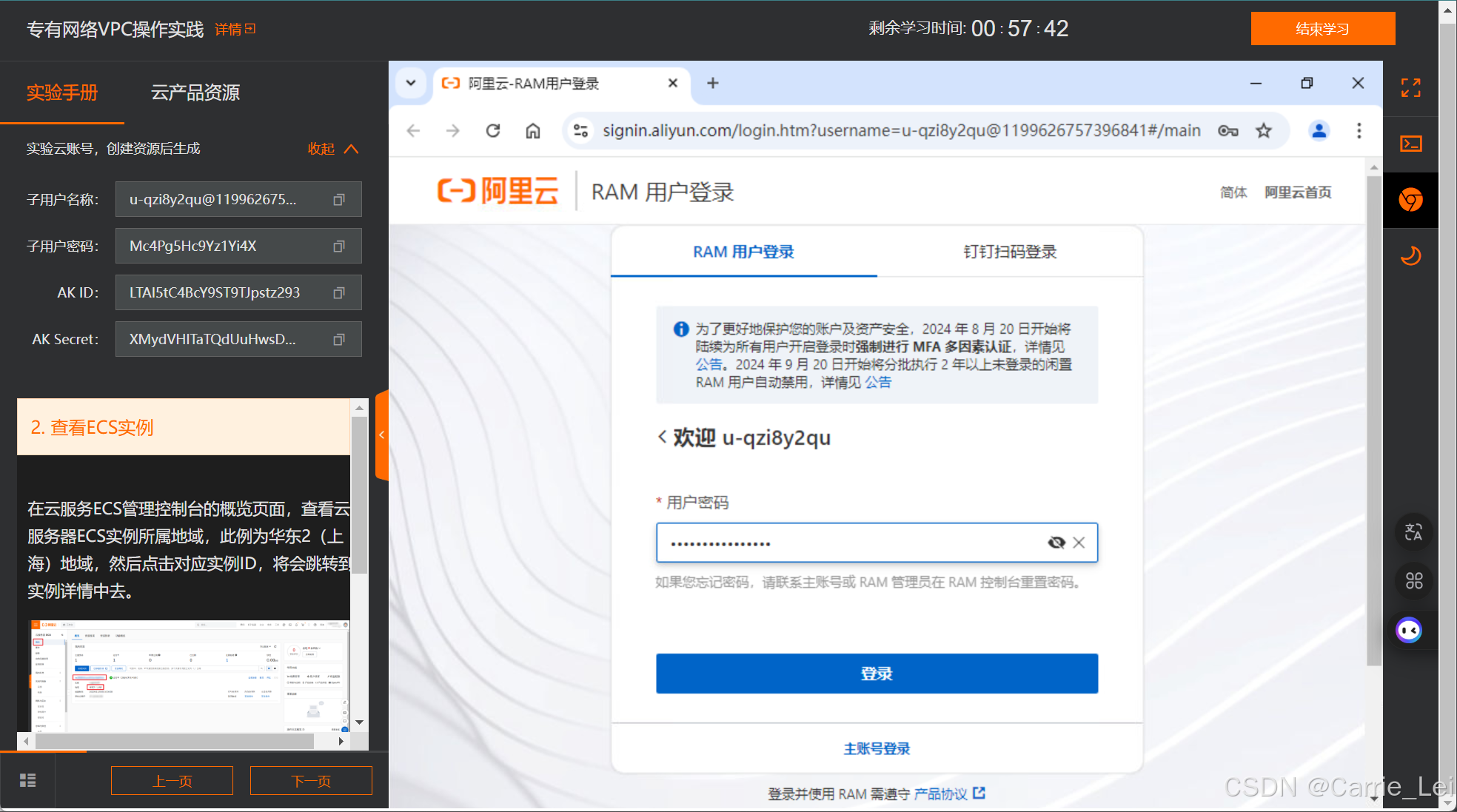Open the 详情 details link icon
Viewport: 1457px width, 812px height.
250,29
